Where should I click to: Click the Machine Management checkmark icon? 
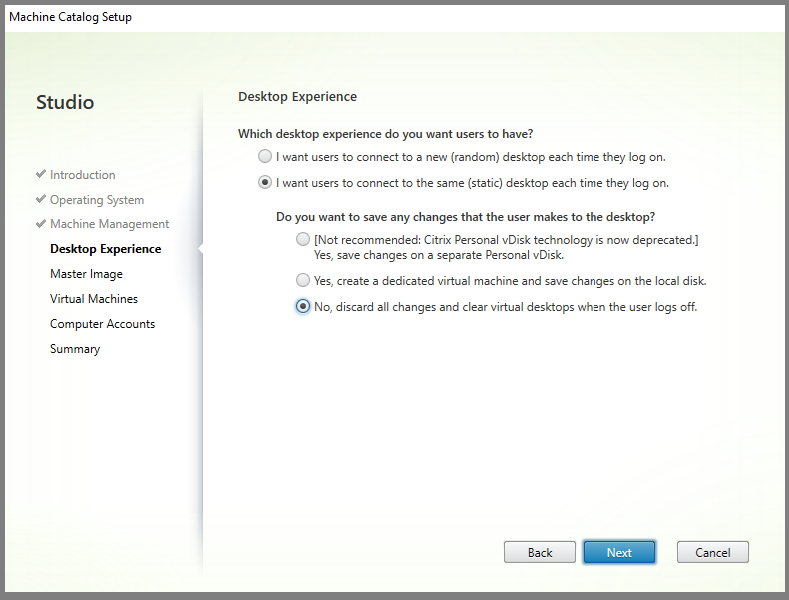point(41,223)
